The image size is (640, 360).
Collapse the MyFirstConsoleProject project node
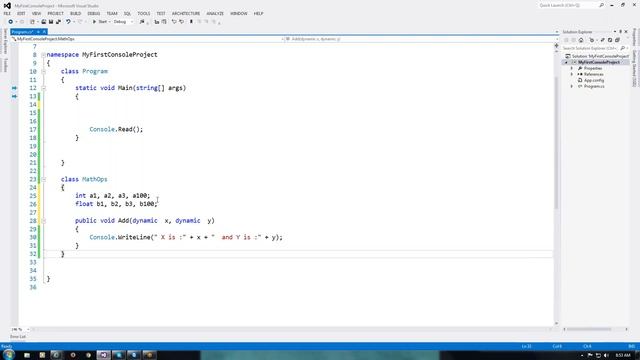(x=567, y=62)
